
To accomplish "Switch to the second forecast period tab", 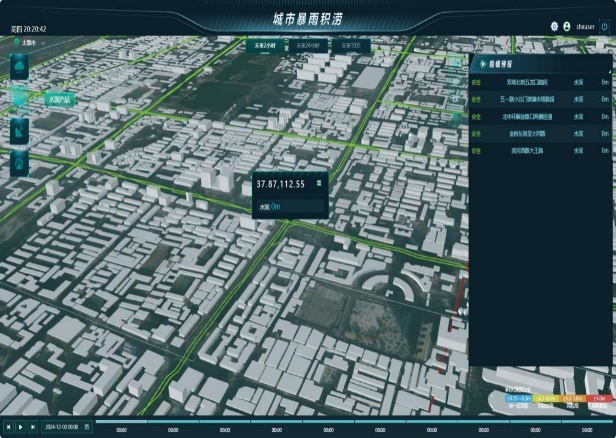I will (x=308, y=46).
